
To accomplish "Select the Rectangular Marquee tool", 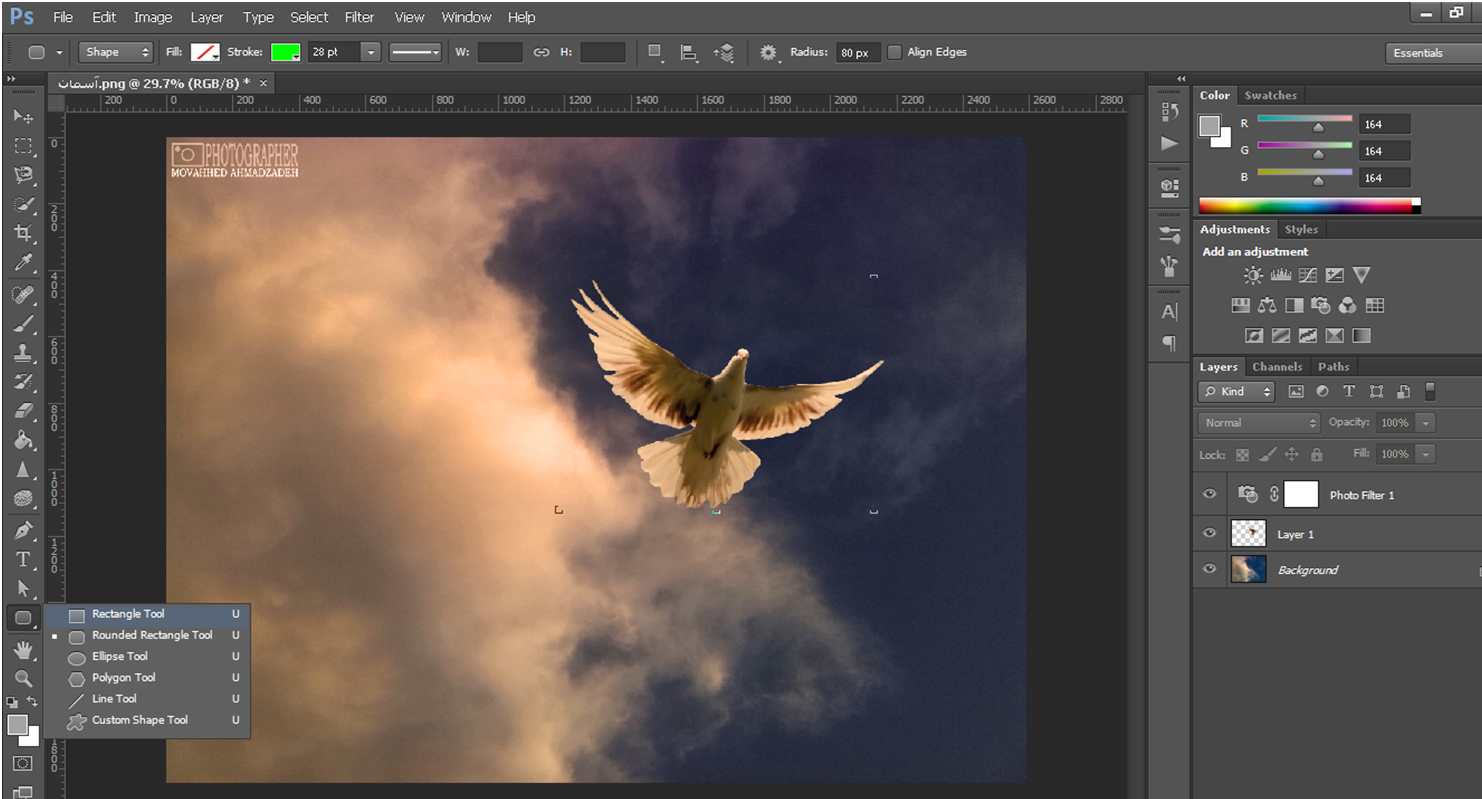I will (x=23, y=146).
